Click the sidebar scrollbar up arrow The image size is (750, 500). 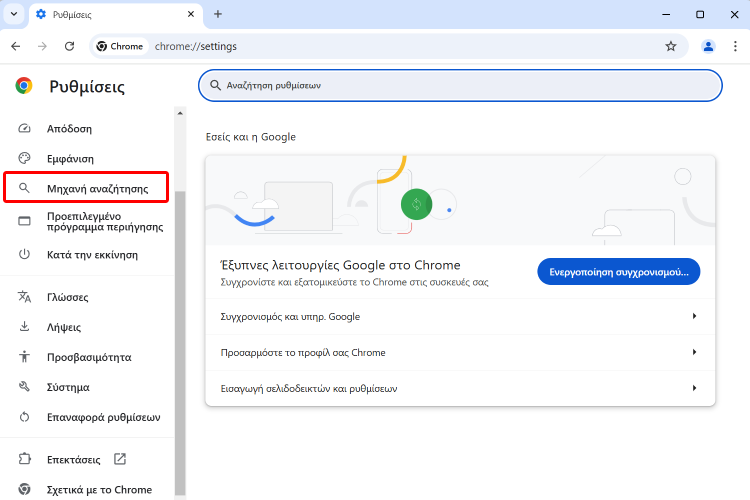tap(180, 113)
